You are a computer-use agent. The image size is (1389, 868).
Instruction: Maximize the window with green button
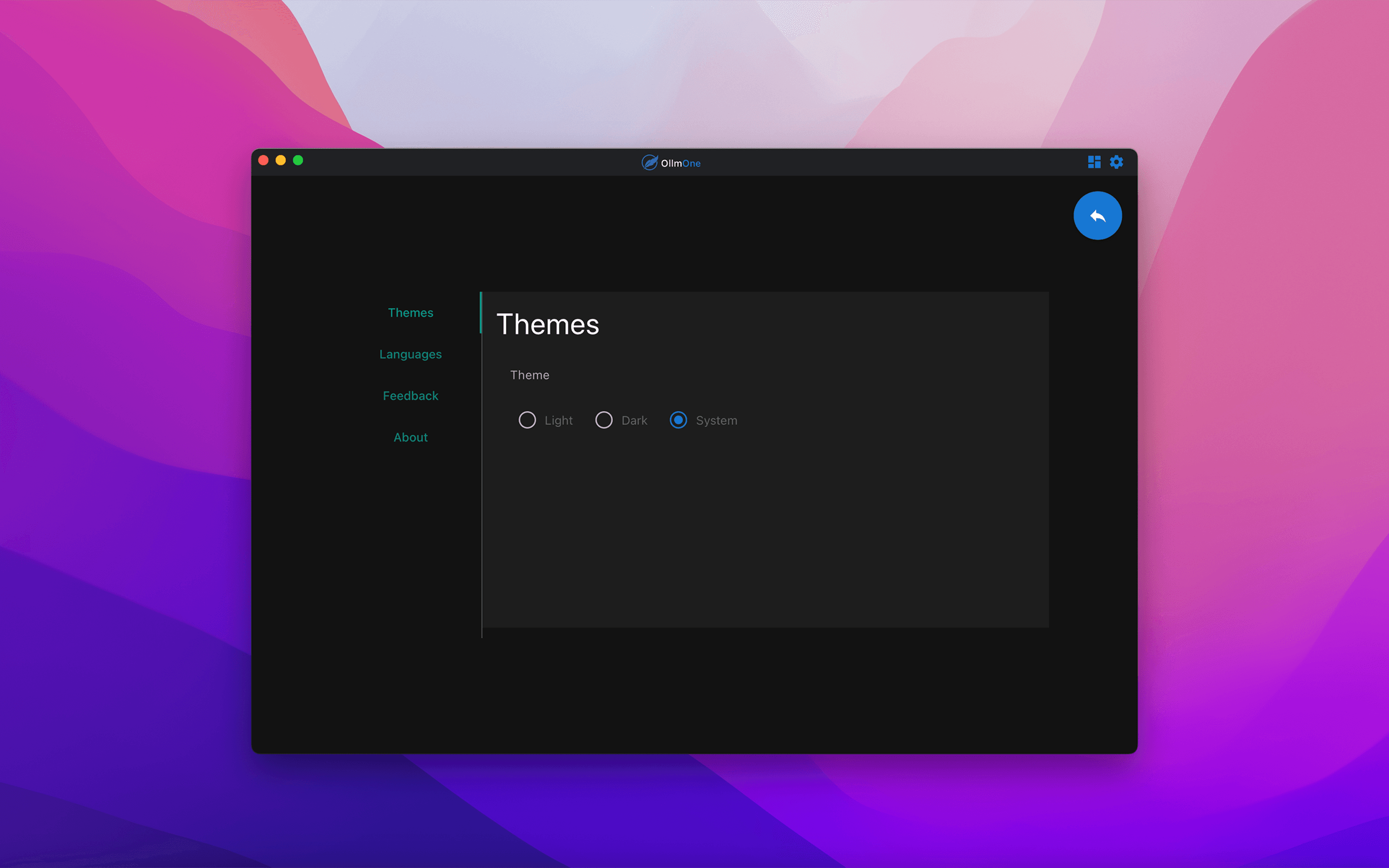[x=298, y=160]
